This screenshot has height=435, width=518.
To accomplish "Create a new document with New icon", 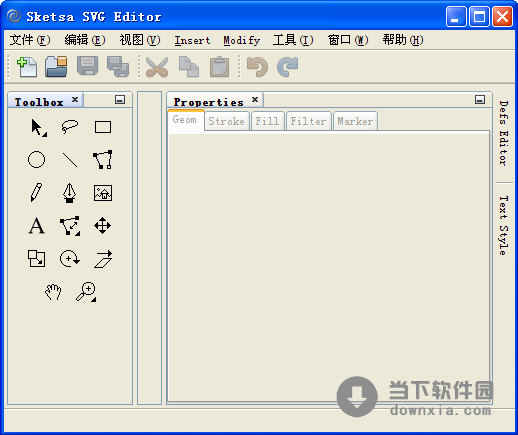I will 27,67.
